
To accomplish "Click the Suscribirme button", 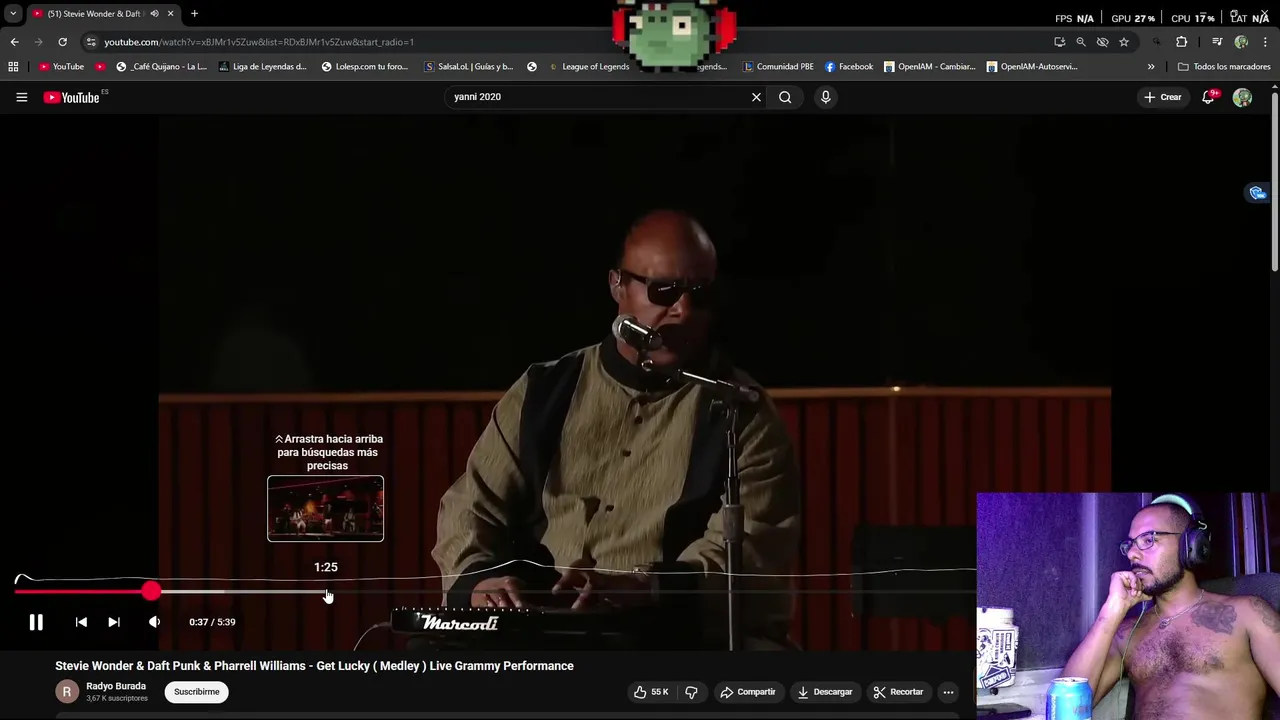I will tap(197, 692).
